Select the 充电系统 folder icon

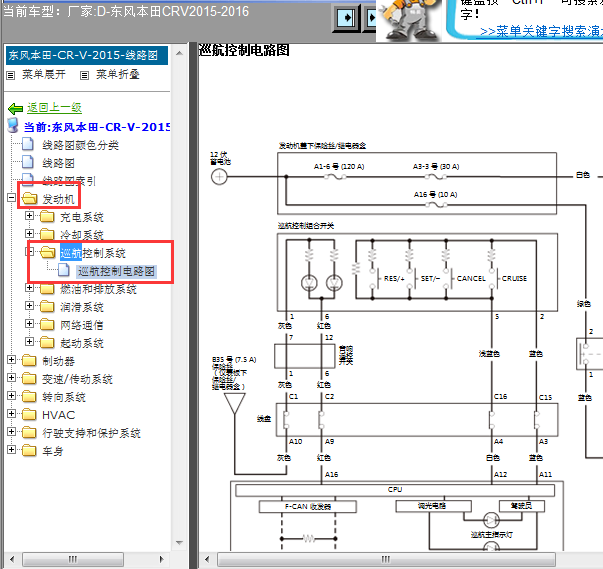pyautogui.click(x=47, y=216)
